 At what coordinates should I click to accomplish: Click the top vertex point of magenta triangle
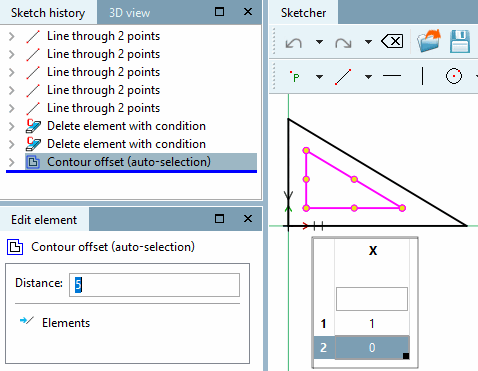pyautogui.click(x=306, y=151)
